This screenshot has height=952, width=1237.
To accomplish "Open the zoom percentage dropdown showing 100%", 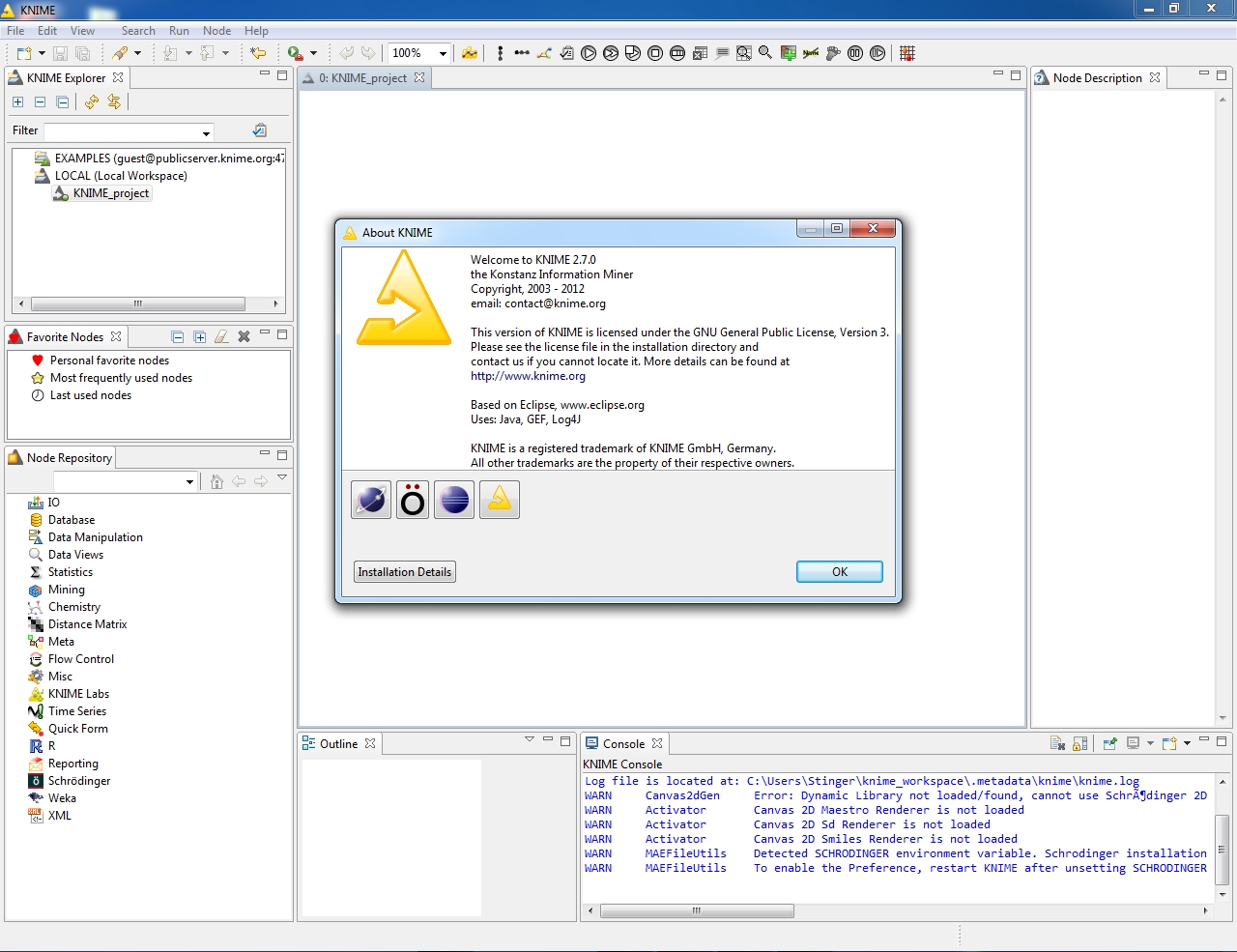I will click(443, 53).
